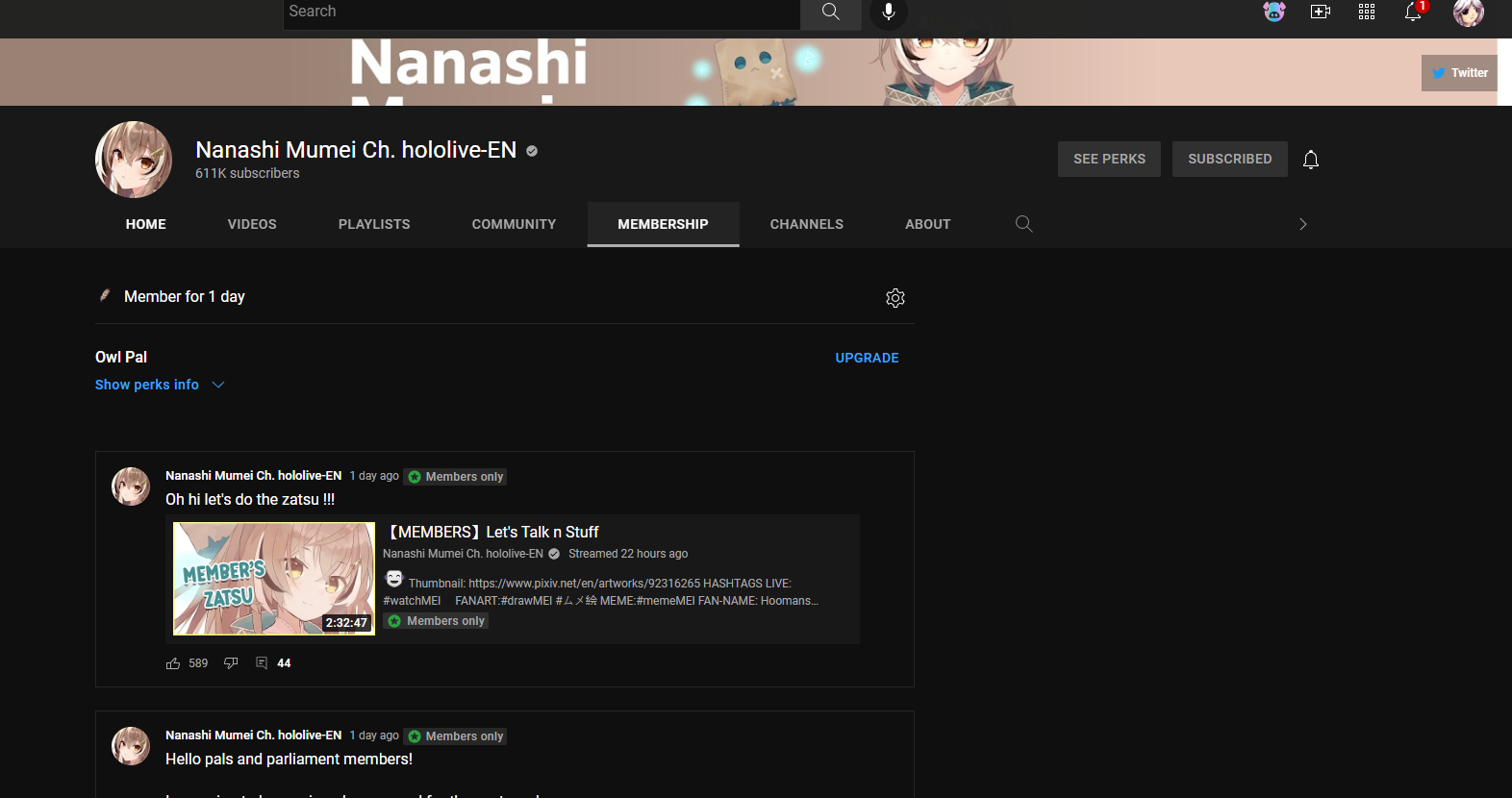Image resolution: width=1512 pixels, height=798 pixels.
Task: Go to the CHANNELS tab
Action: tap(807, 224)
